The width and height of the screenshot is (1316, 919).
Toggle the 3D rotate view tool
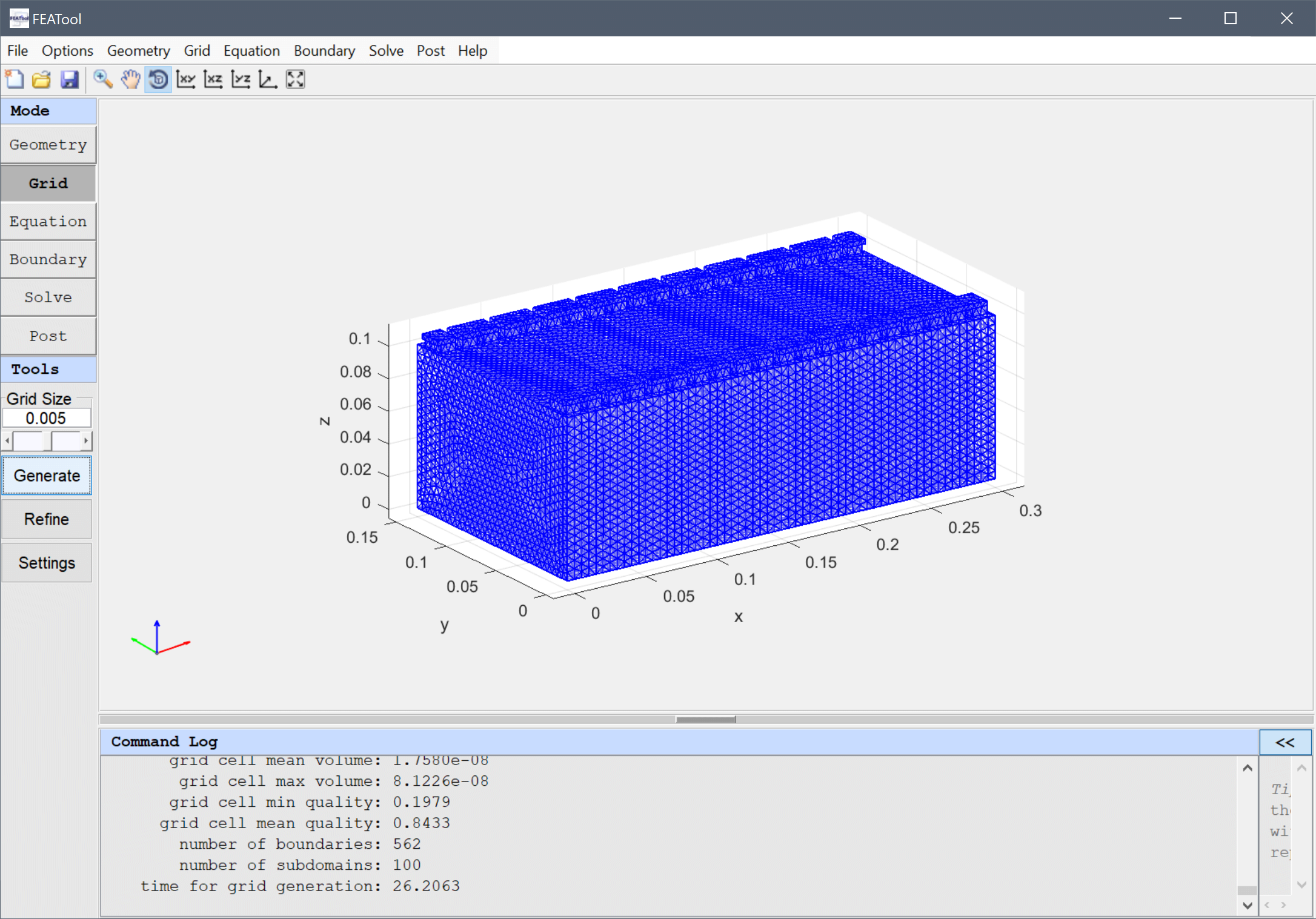click(158, 79)
